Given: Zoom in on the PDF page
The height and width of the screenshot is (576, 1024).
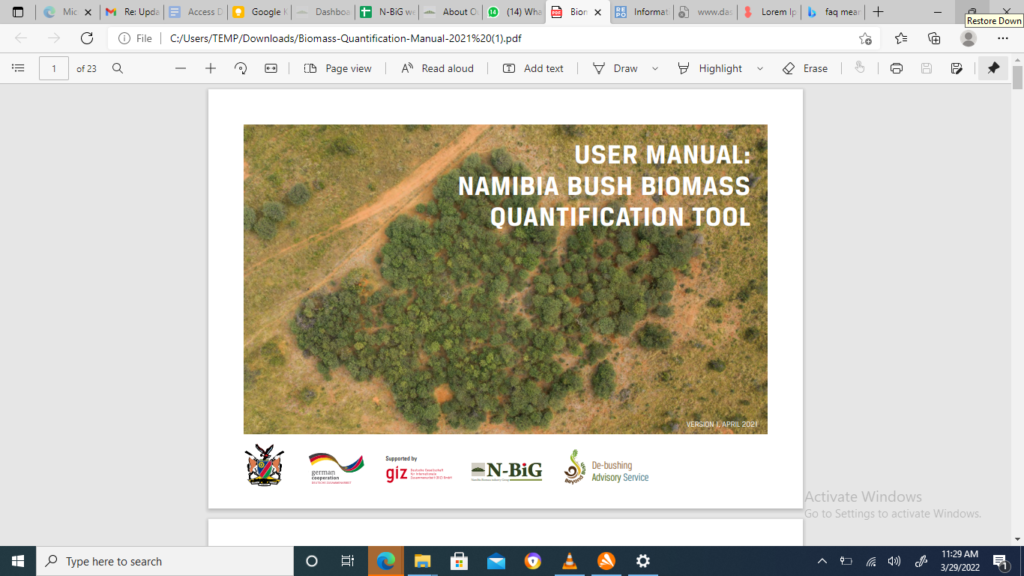Looking at the screenshot, I should pyautogui.click(x=210, y=68).
